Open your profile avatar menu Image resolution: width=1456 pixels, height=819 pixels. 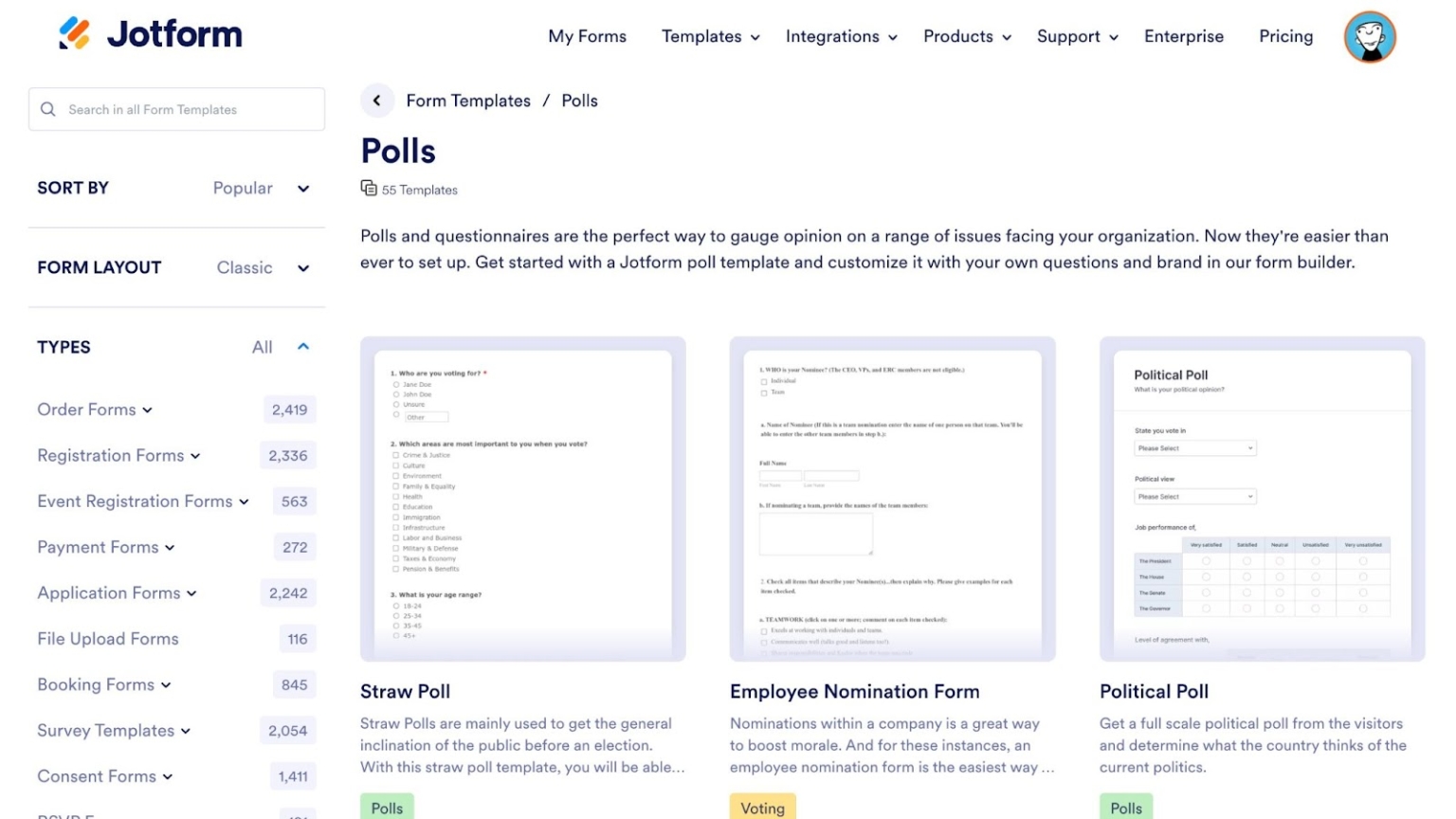(1369, 37)
